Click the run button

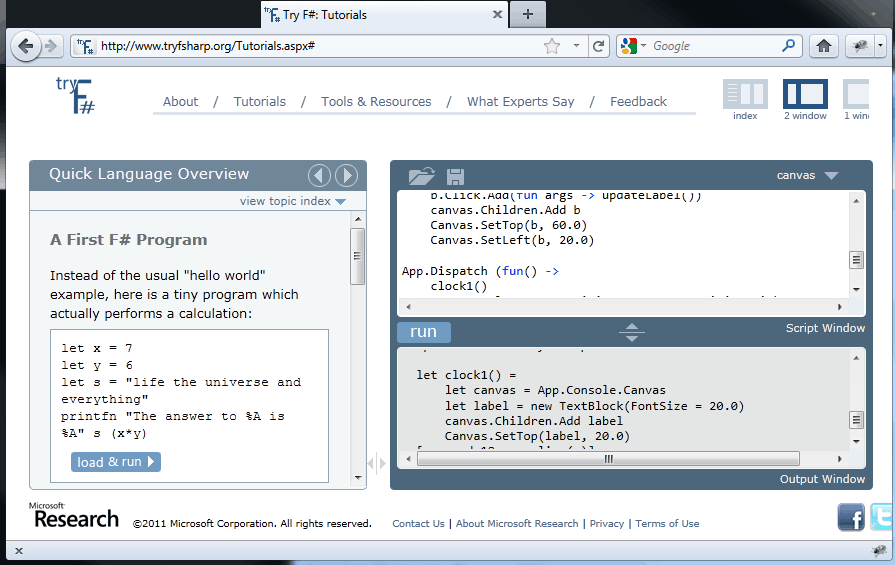pos(424,332)
